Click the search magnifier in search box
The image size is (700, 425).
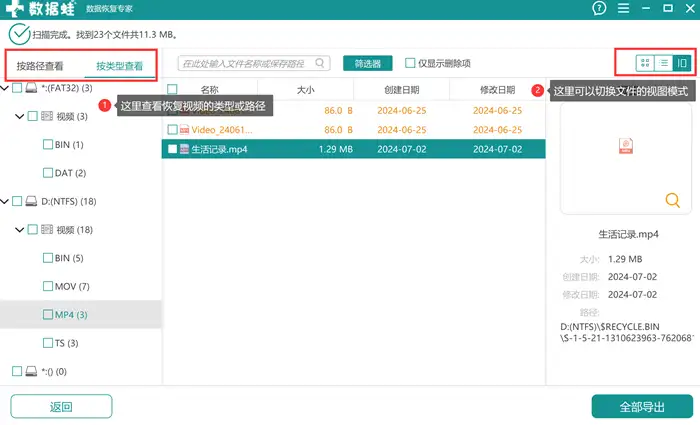point(320,63)
